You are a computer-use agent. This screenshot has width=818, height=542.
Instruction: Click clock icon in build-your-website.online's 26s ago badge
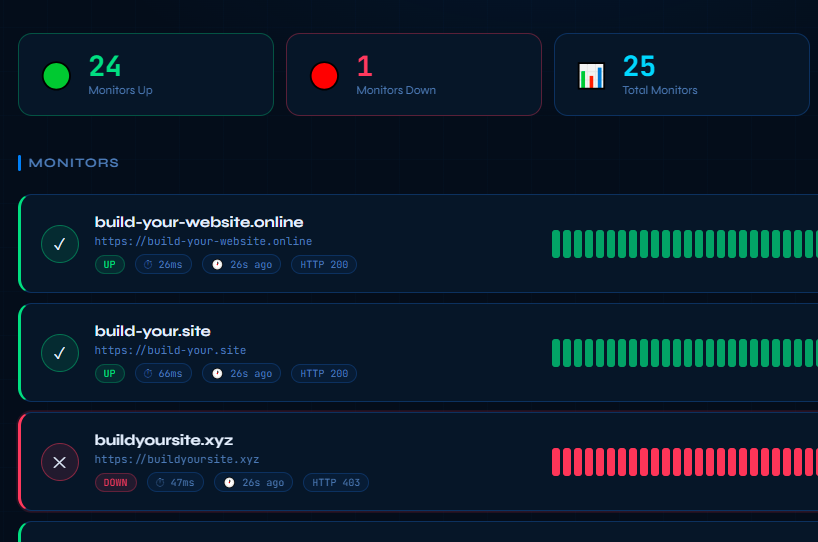click(217, 264)
